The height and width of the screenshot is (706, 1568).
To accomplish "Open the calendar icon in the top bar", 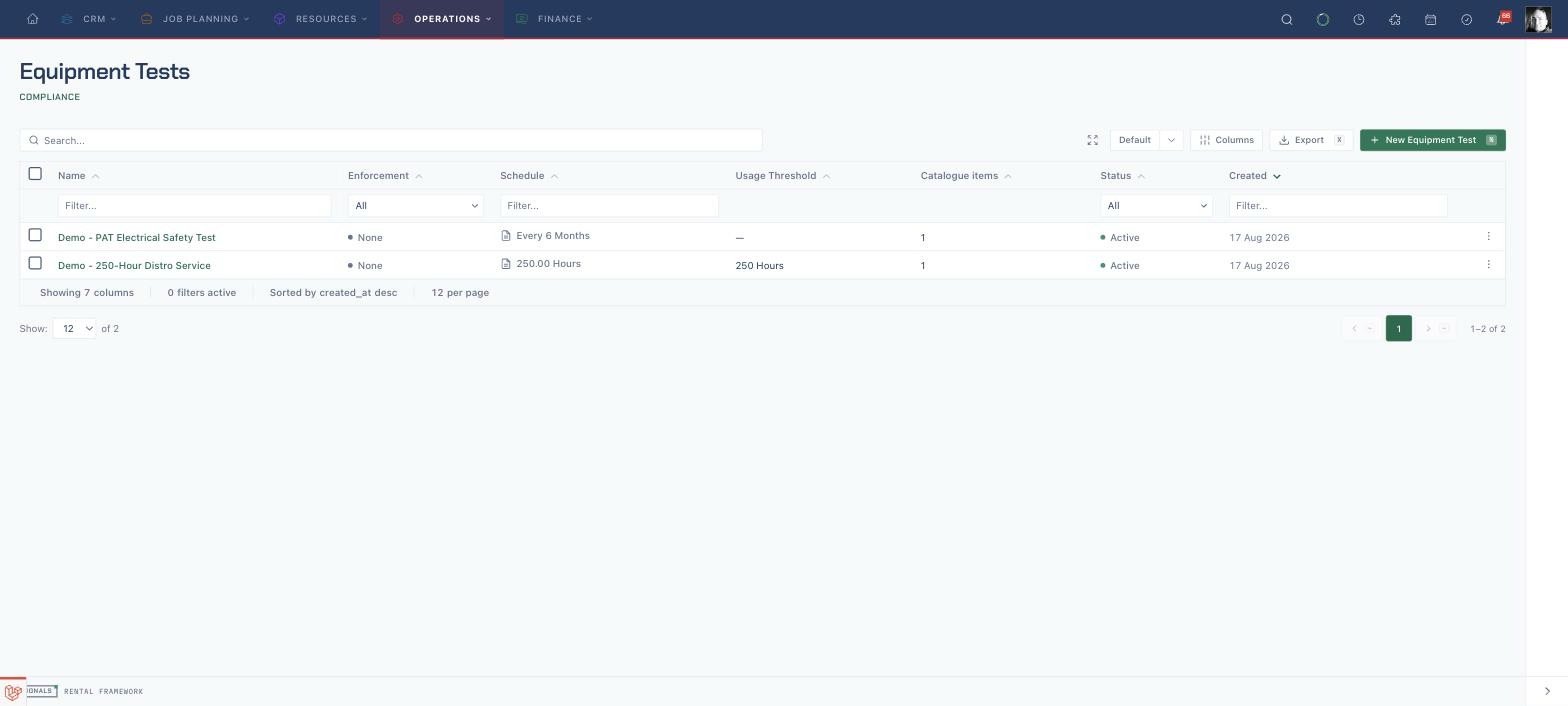I will click(1431, 19).
